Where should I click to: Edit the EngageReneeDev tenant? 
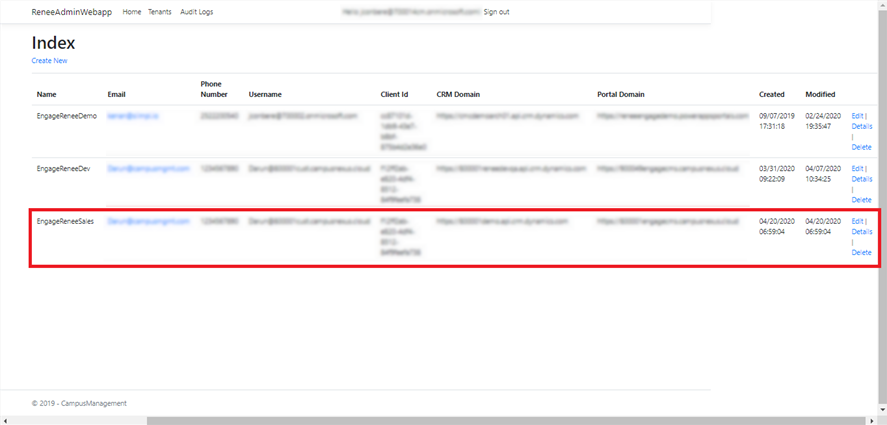click(857, 168)
